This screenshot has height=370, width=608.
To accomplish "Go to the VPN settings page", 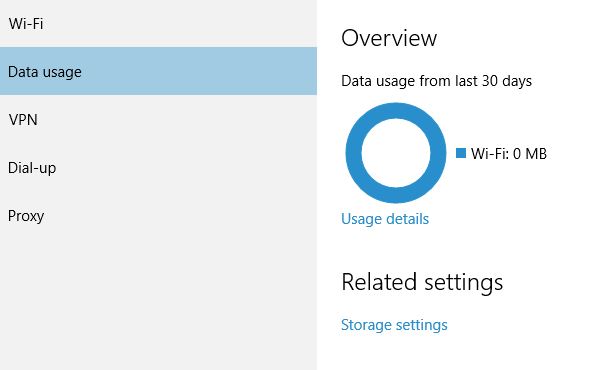I will click(x=158, y=119).
